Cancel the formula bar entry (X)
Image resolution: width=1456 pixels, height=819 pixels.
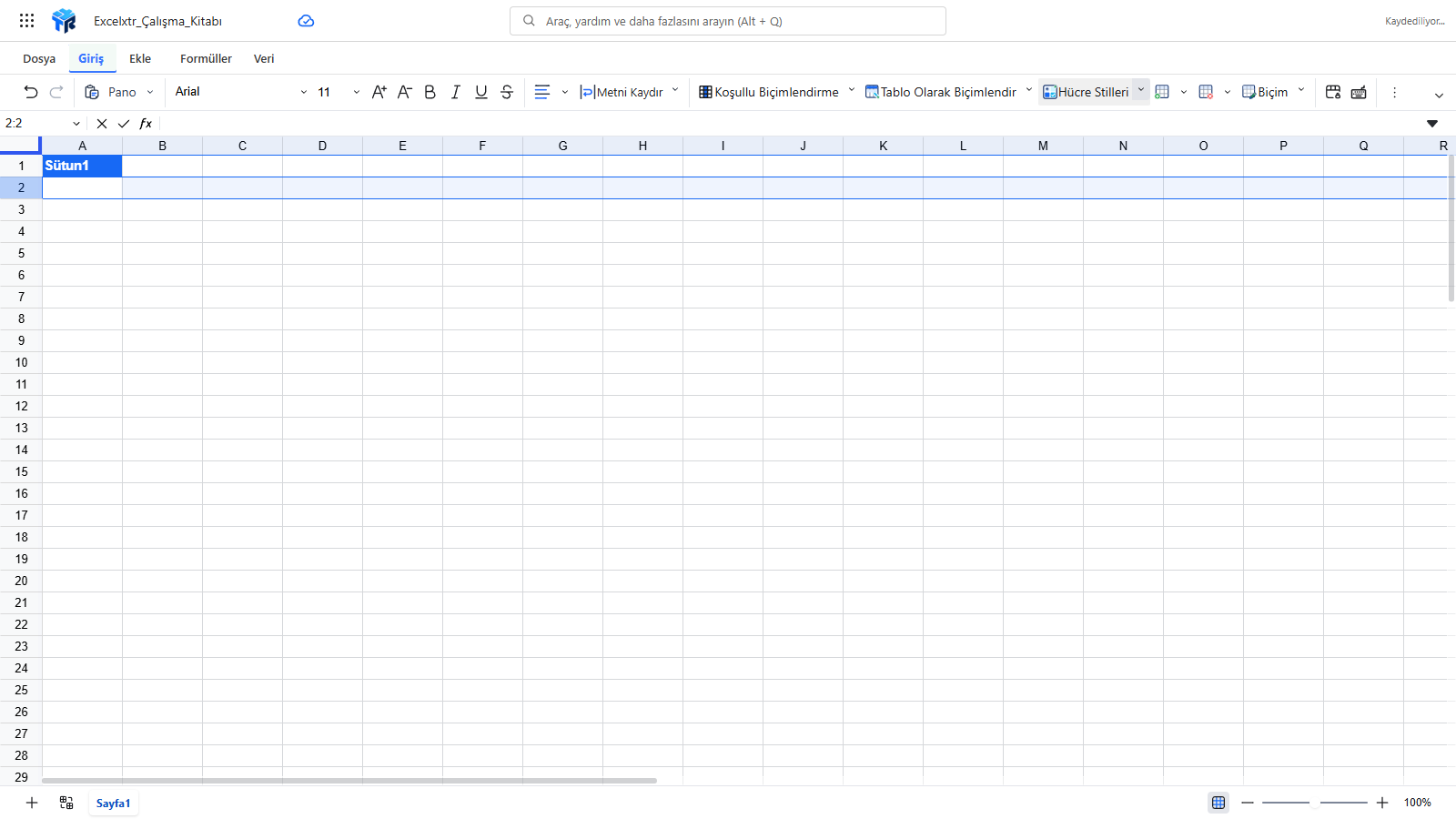(x=102, y=124)
